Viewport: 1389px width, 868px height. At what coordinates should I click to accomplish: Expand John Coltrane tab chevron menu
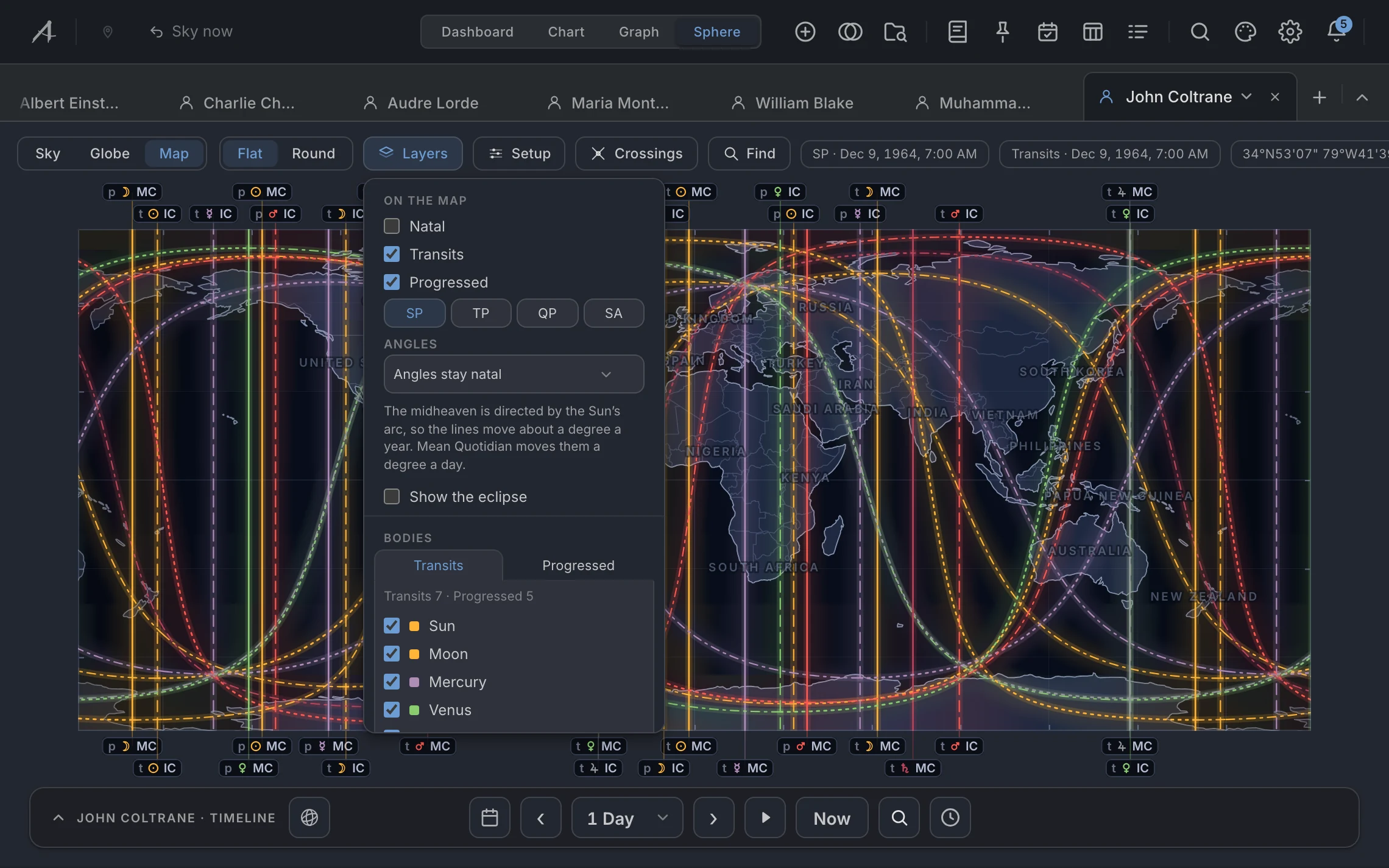[1246, 97]
